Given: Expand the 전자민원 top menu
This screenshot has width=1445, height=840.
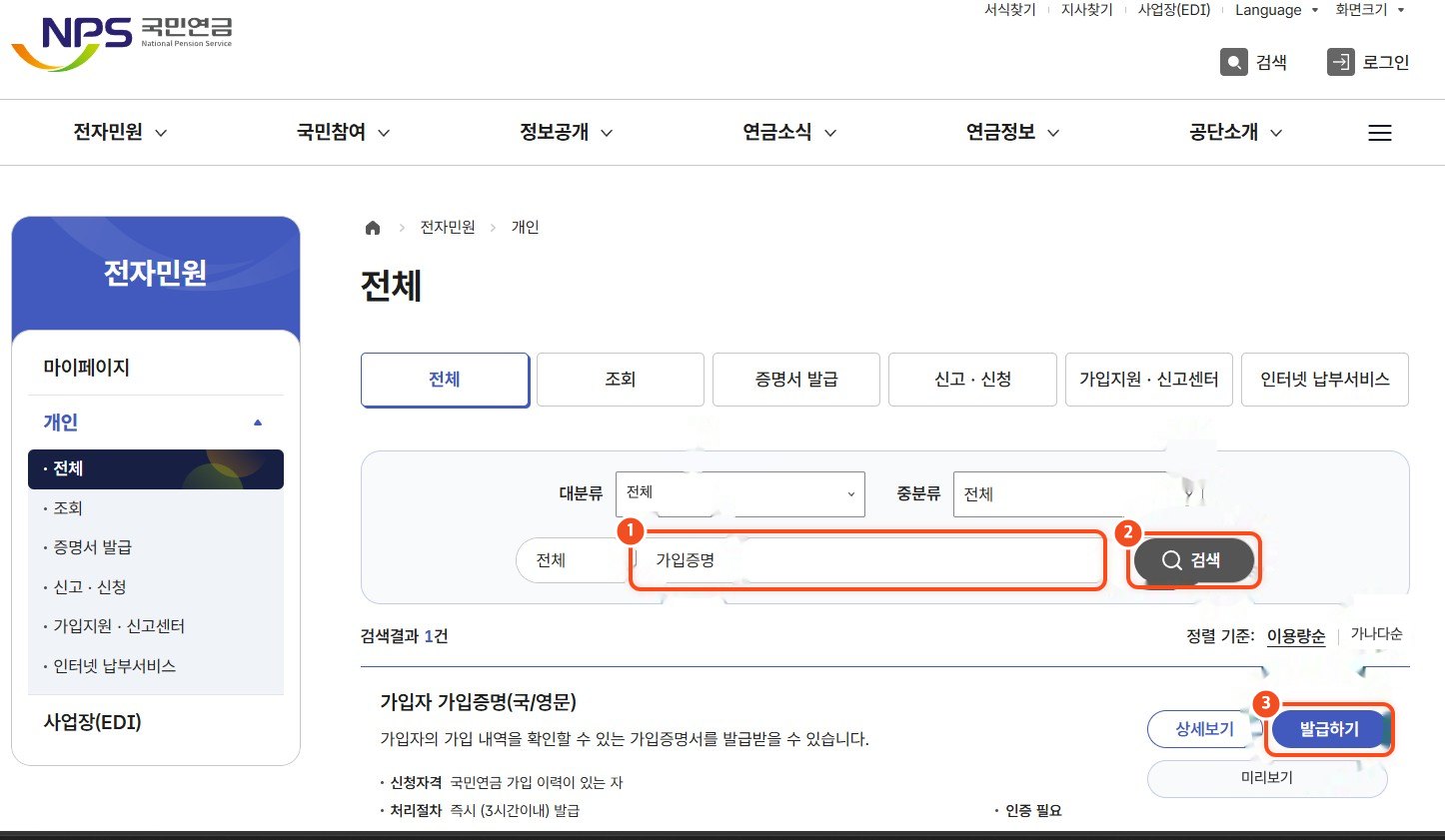Looking at the screenshot, I should [x=120, y=132].
